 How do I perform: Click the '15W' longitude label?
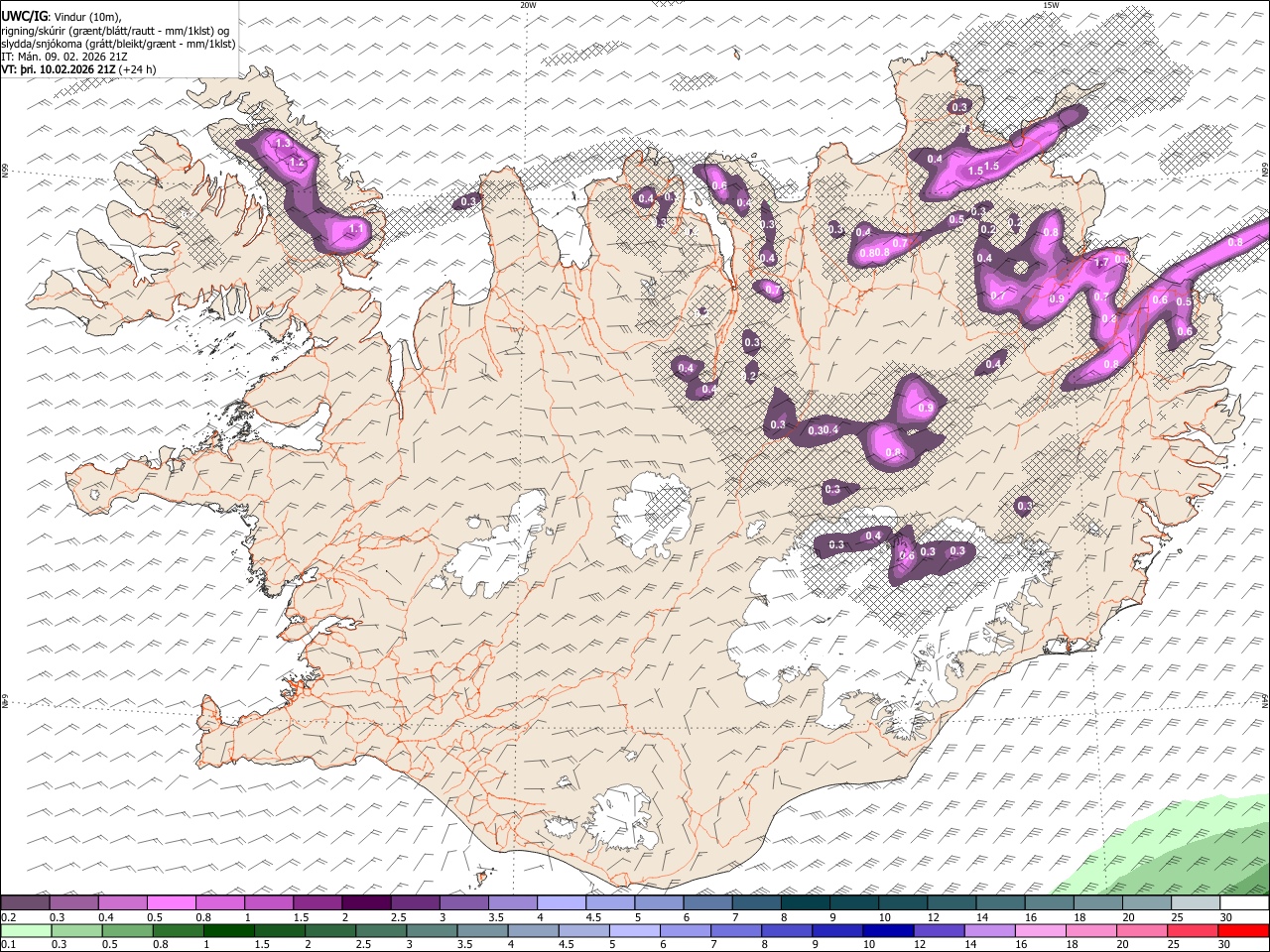1051,5
